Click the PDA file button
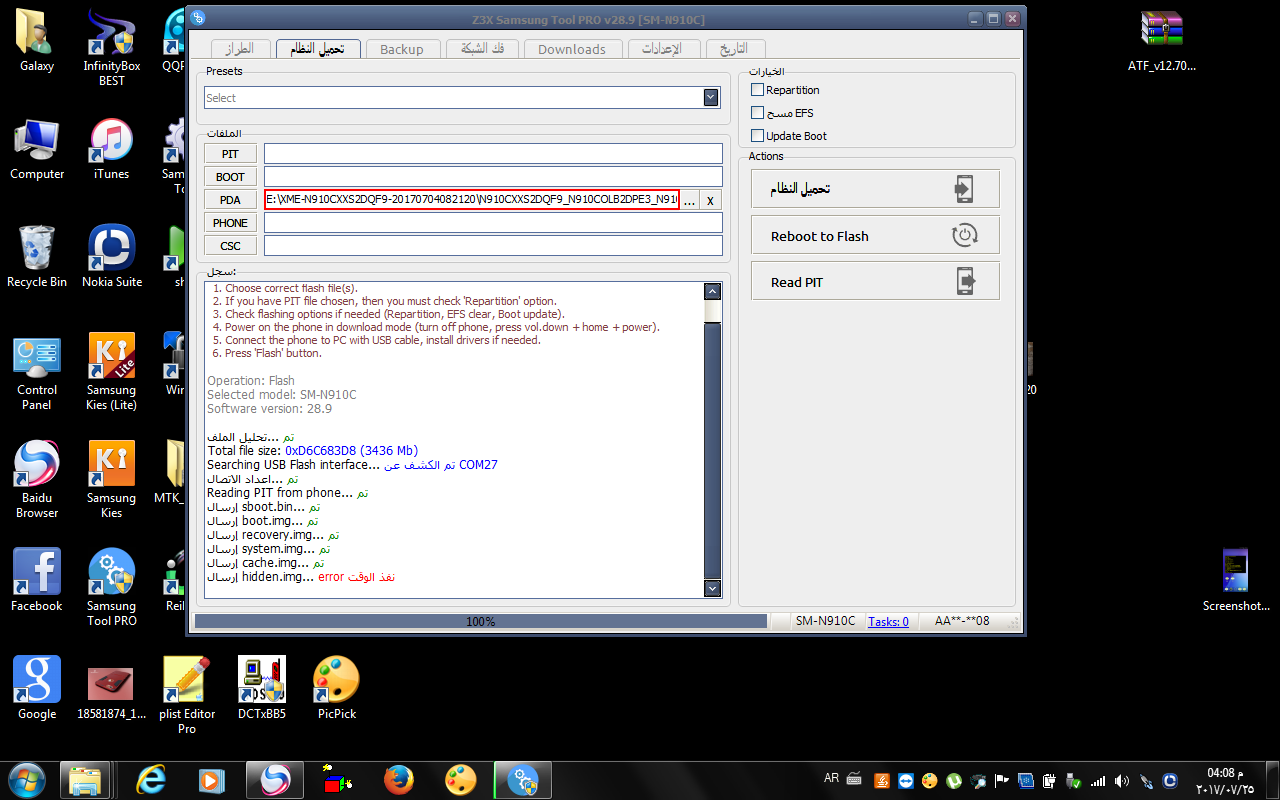This screenshot has height=800, width=1280. [x=230, y=200]
